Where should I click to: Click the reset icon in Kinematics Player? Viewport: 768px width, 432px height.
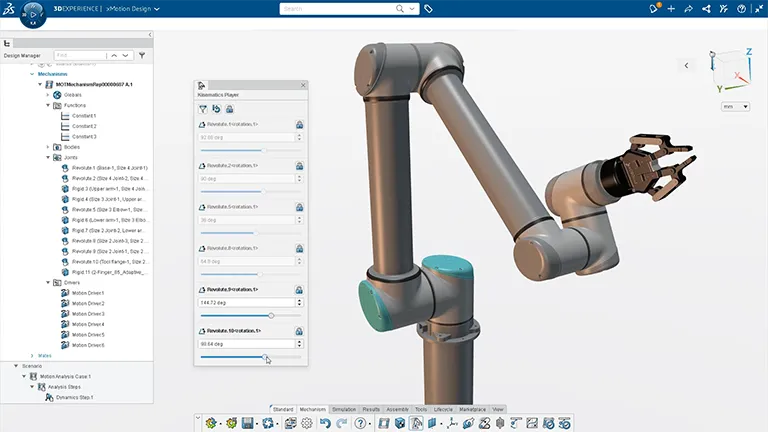pos(216,109)
